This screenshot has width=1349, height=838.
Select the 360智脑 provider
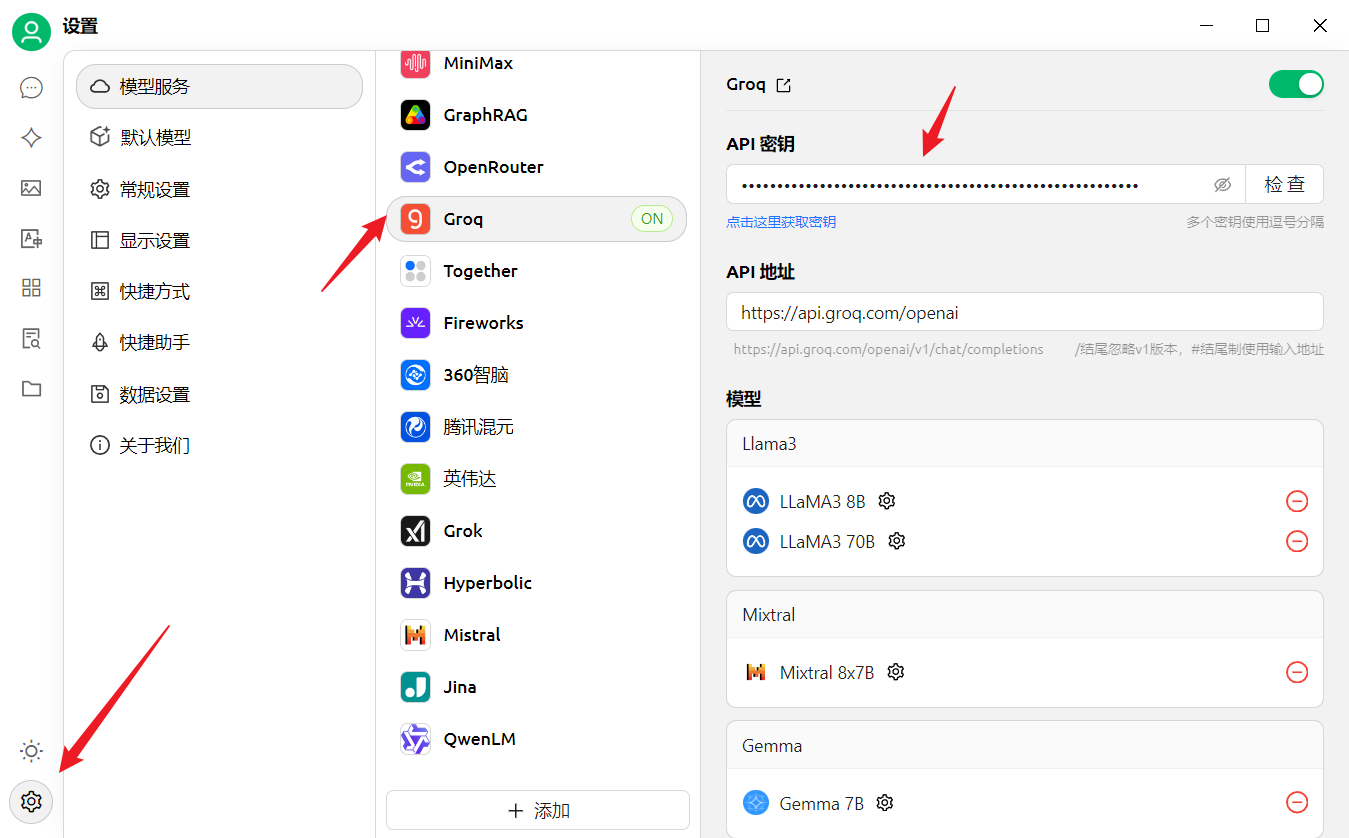537,375
